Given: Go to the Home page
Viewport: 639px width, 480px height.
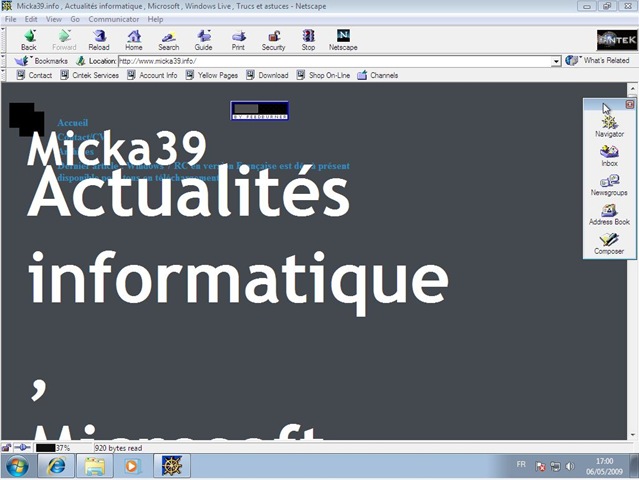Looking at the screenshot, I should 134,40.
